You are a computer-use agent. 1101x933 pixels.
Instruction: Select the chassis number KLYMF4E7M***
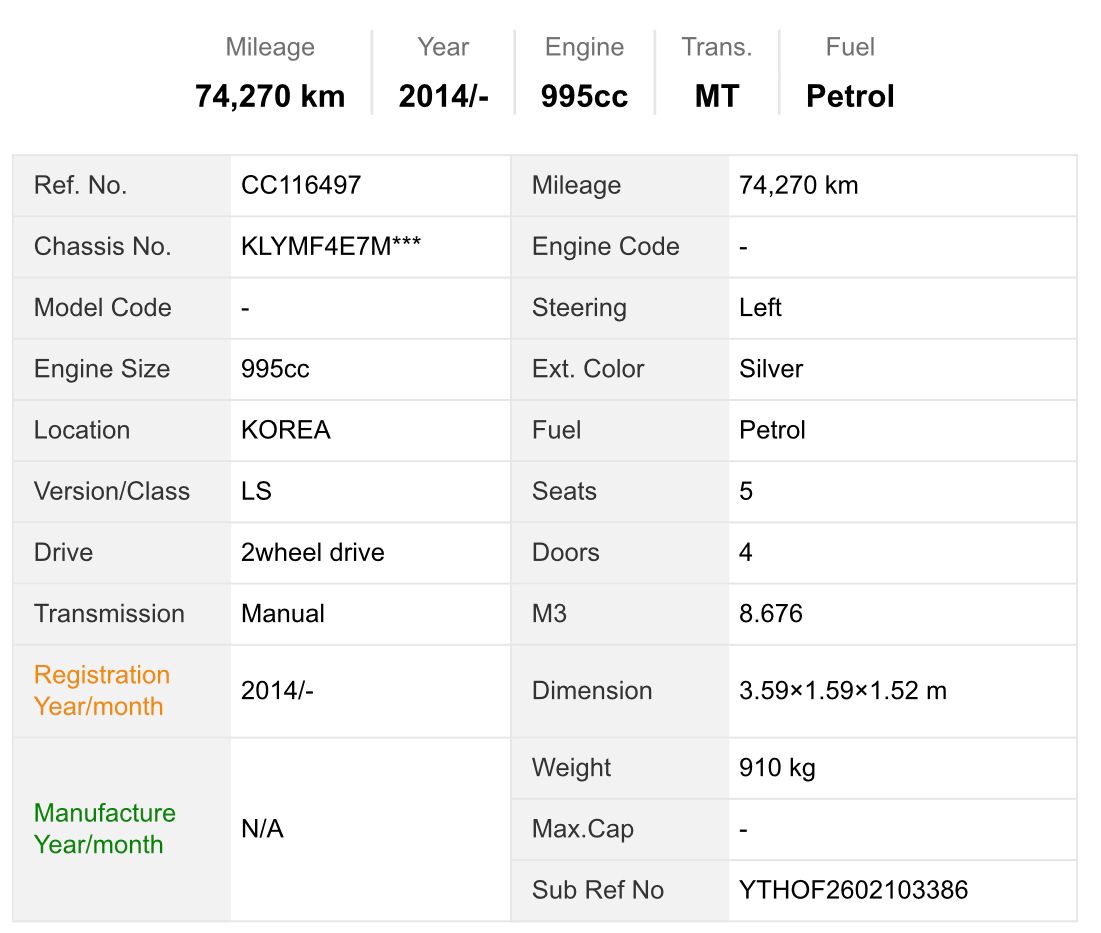pos(331,246)
